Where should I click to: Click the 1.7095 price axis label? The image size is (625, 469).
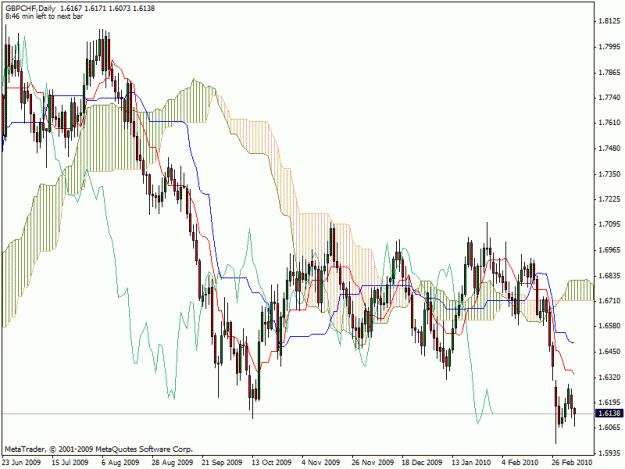click(610, 224)
